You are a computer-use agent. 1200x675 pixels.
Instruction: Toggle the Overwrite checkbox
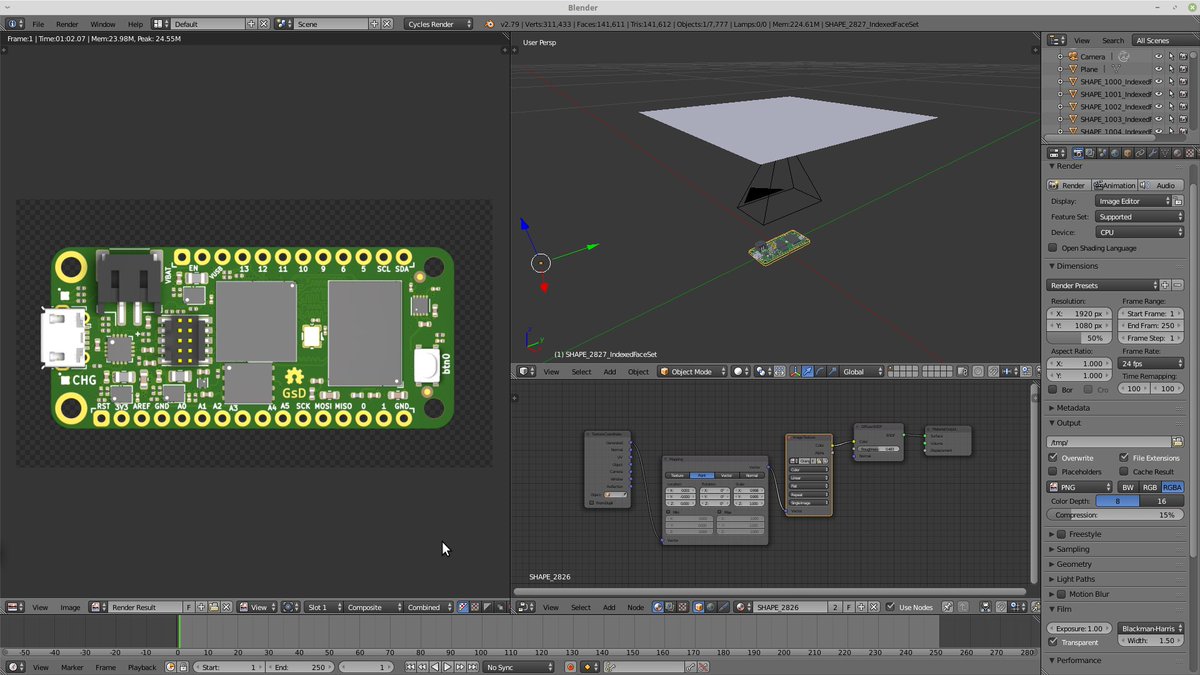pyautogui.click(x=1053, y=458)
